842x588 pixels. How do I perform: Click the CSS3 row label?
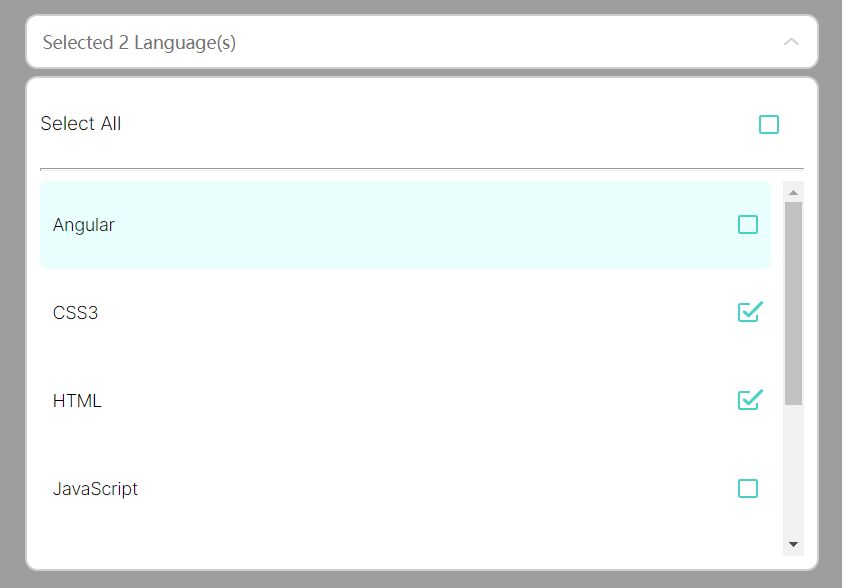(74, 312)
